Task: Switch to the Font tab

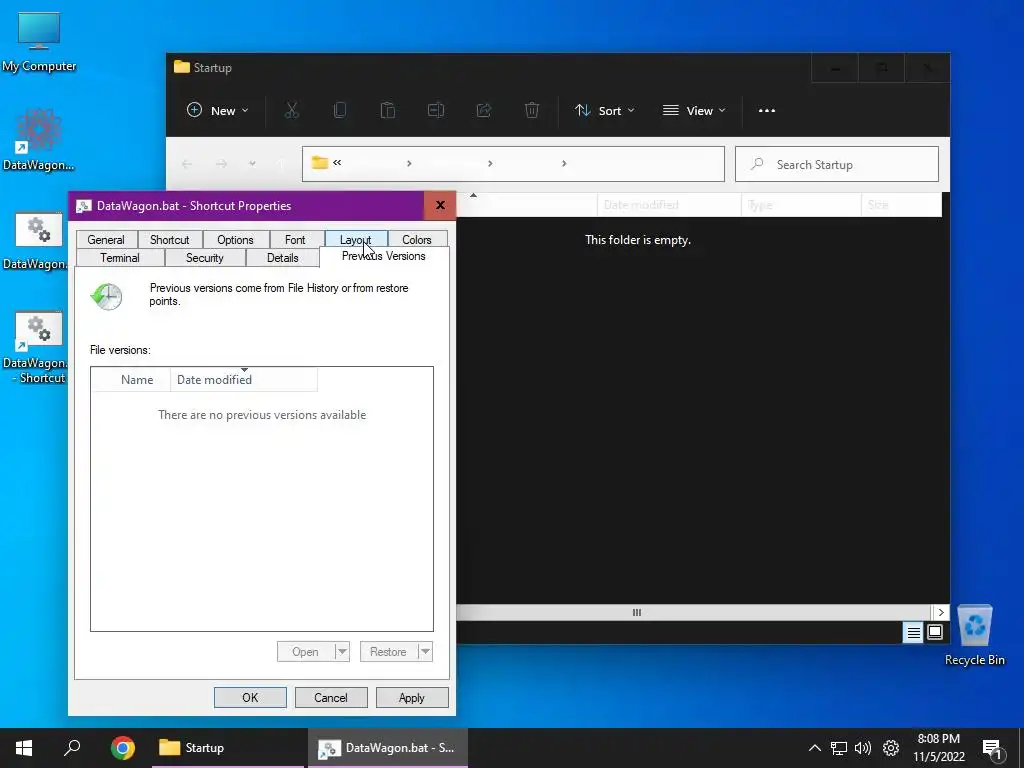Action: click(x=295, y=240)
